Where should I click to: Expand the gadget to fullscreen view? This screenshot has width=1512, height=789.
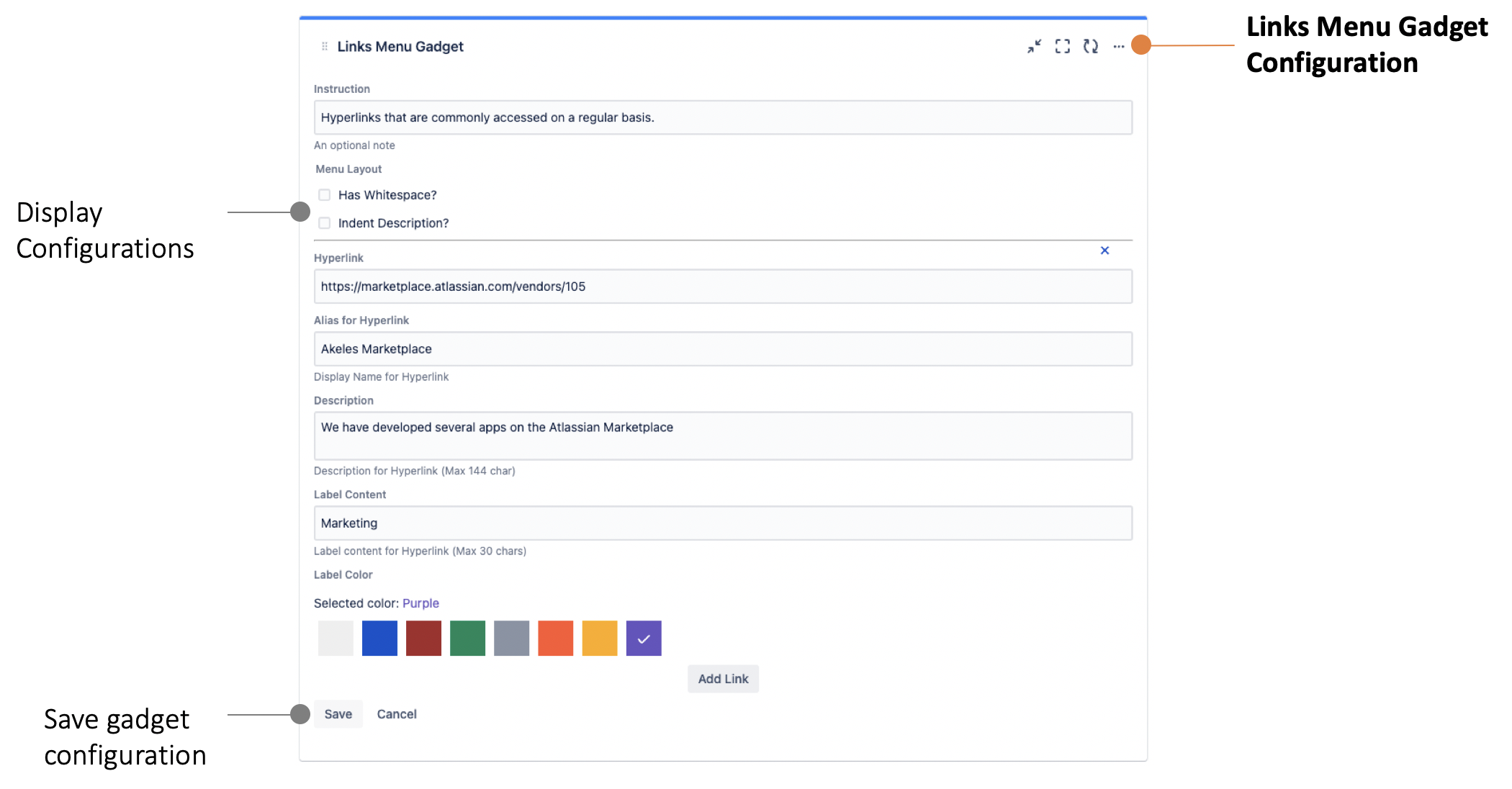pos(1063,45)
